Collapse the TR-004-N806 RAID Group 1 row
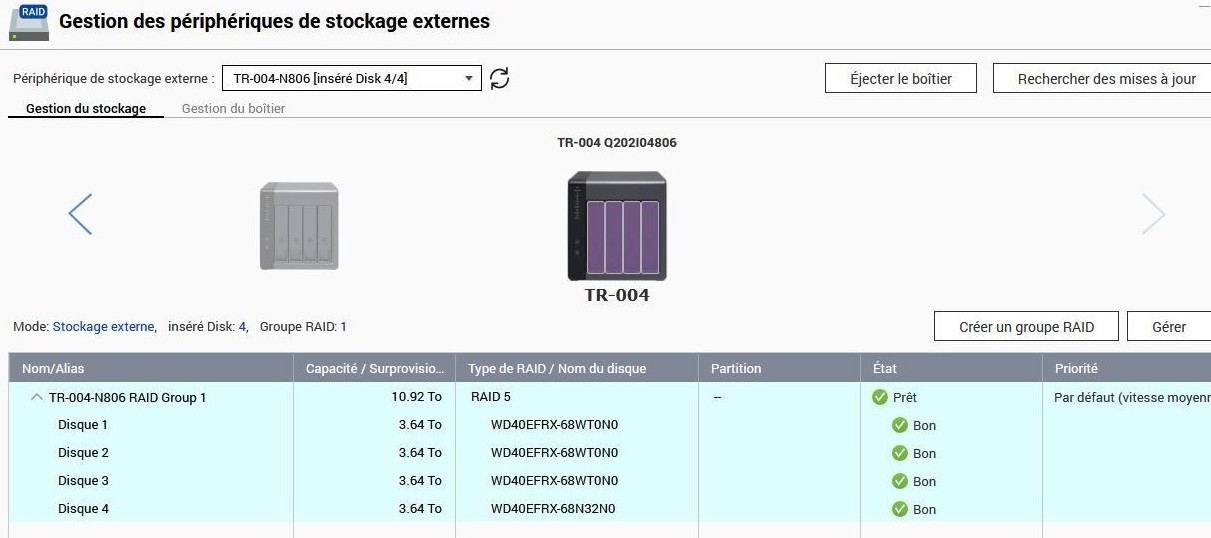1211x538 pixels. click(37, 397)
